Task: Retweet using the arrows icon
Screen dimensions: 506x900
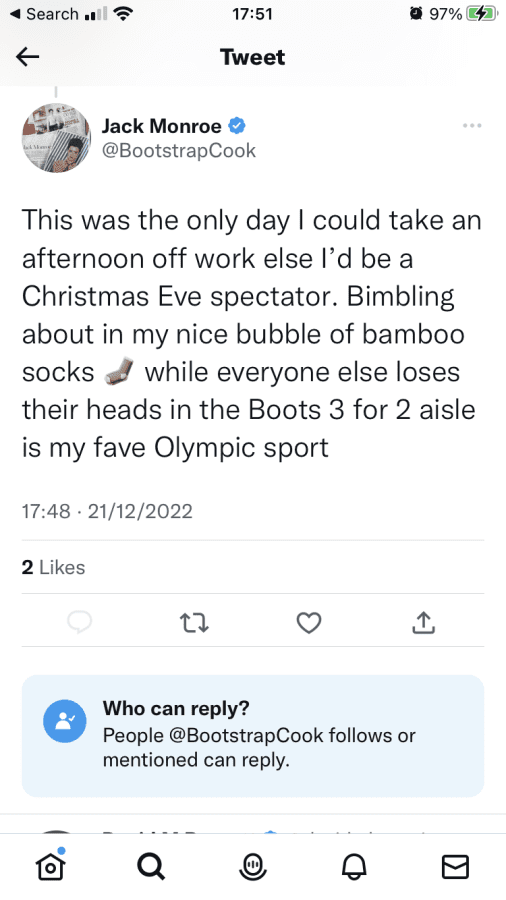Action: [x=194, y=623]
